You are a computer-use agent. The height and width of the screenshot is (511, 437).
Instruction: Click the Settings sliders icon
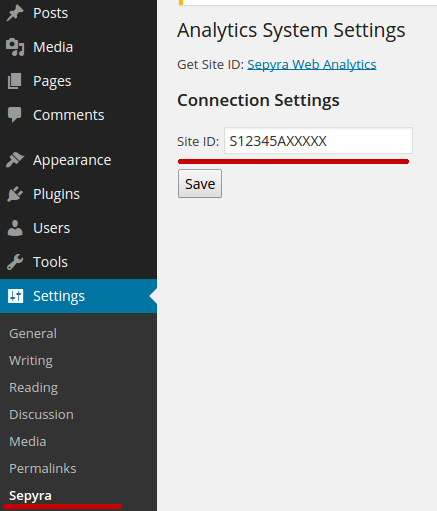coord(15,296)
